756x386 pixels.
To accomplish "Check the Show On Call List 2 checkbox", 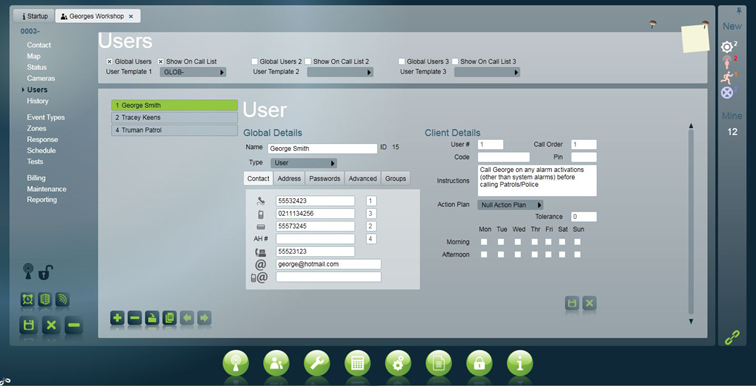I will point(308,62).
